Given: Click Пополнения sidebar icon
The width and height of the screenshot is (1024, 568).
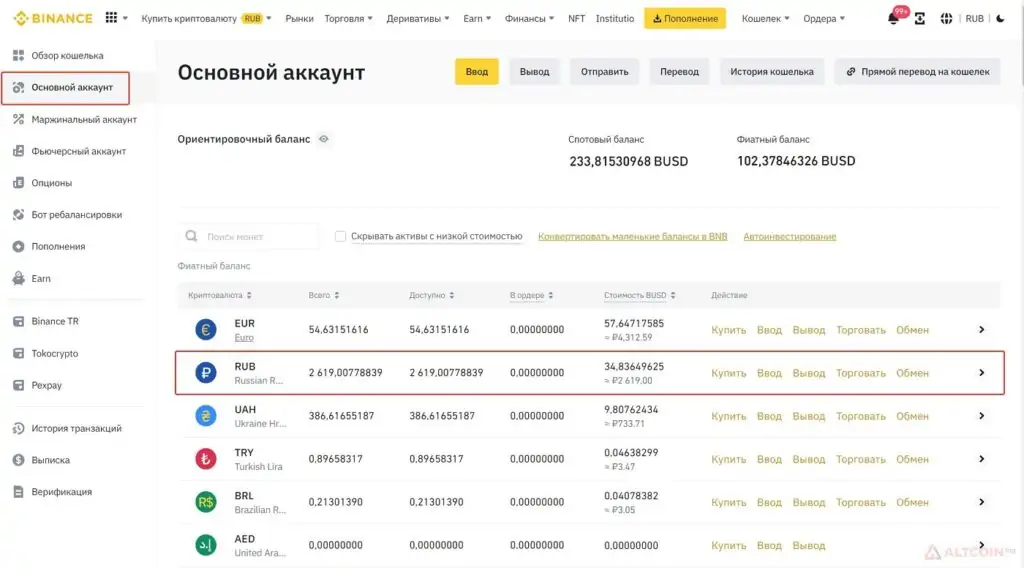Looking at the screenshot, I should click(x=18, y=246).
